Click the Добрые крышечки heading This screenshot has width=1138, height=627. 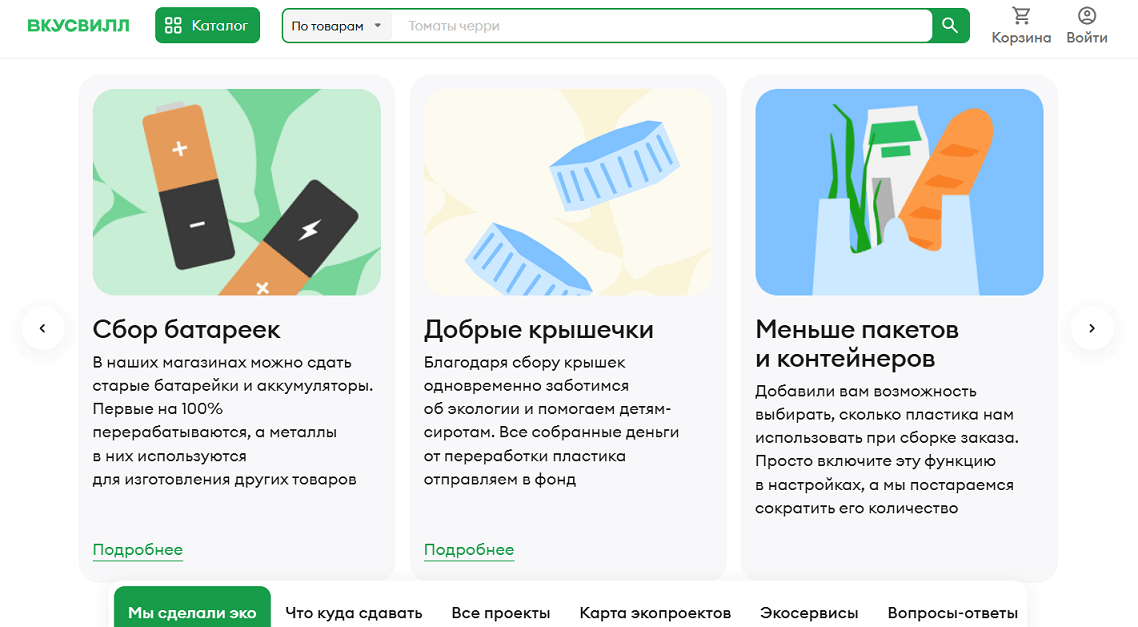[539, 329]
